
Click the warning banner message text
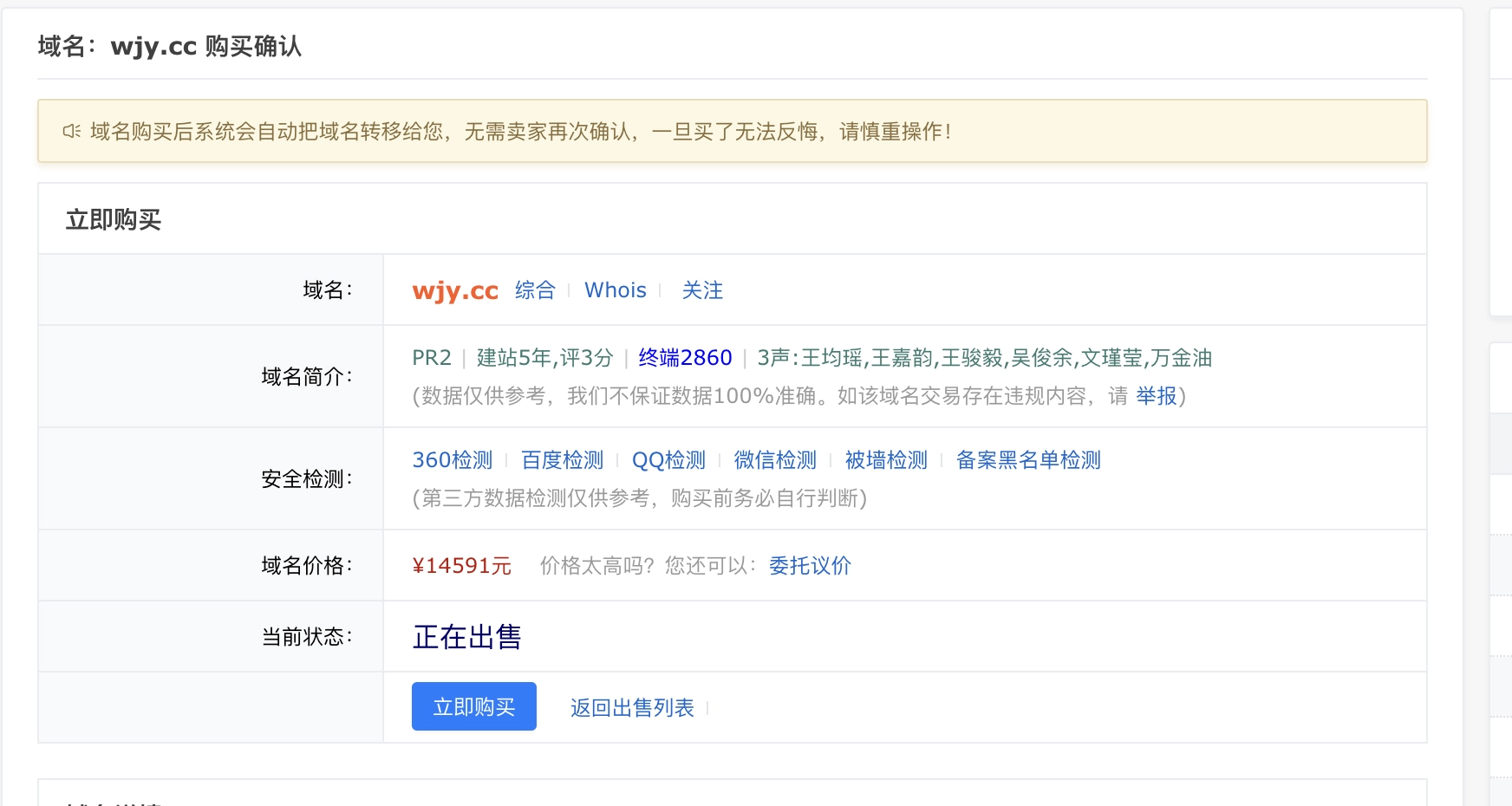(521, 131)
